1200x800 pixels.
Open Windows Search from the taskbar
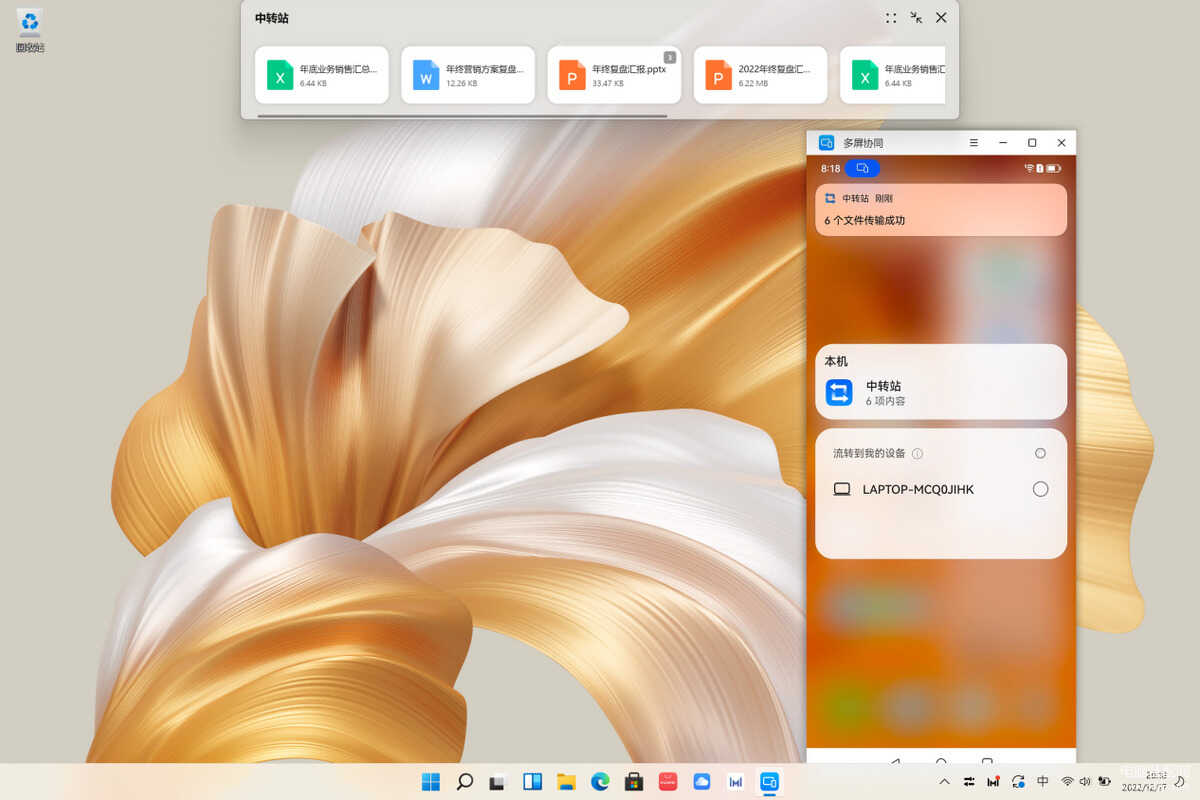click(x=465, y=782)
